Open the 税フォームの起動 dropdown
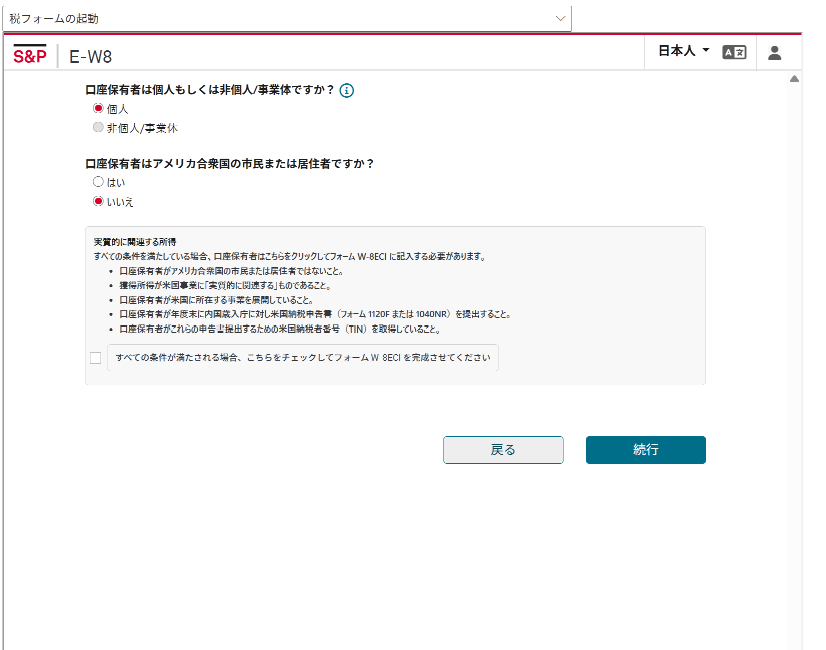This screenshot has width=826, height=650. (287, 18)
